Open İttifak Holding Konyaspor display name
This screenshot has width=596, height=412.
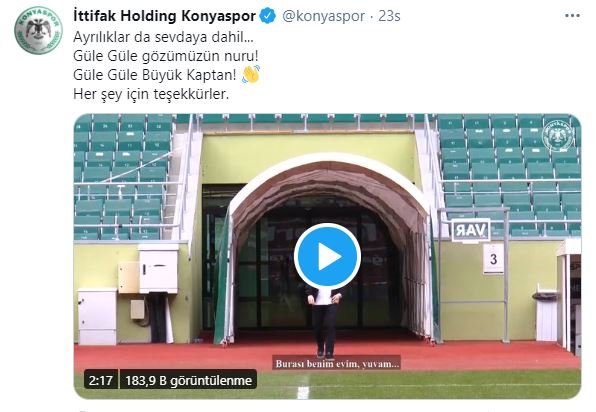165,16
